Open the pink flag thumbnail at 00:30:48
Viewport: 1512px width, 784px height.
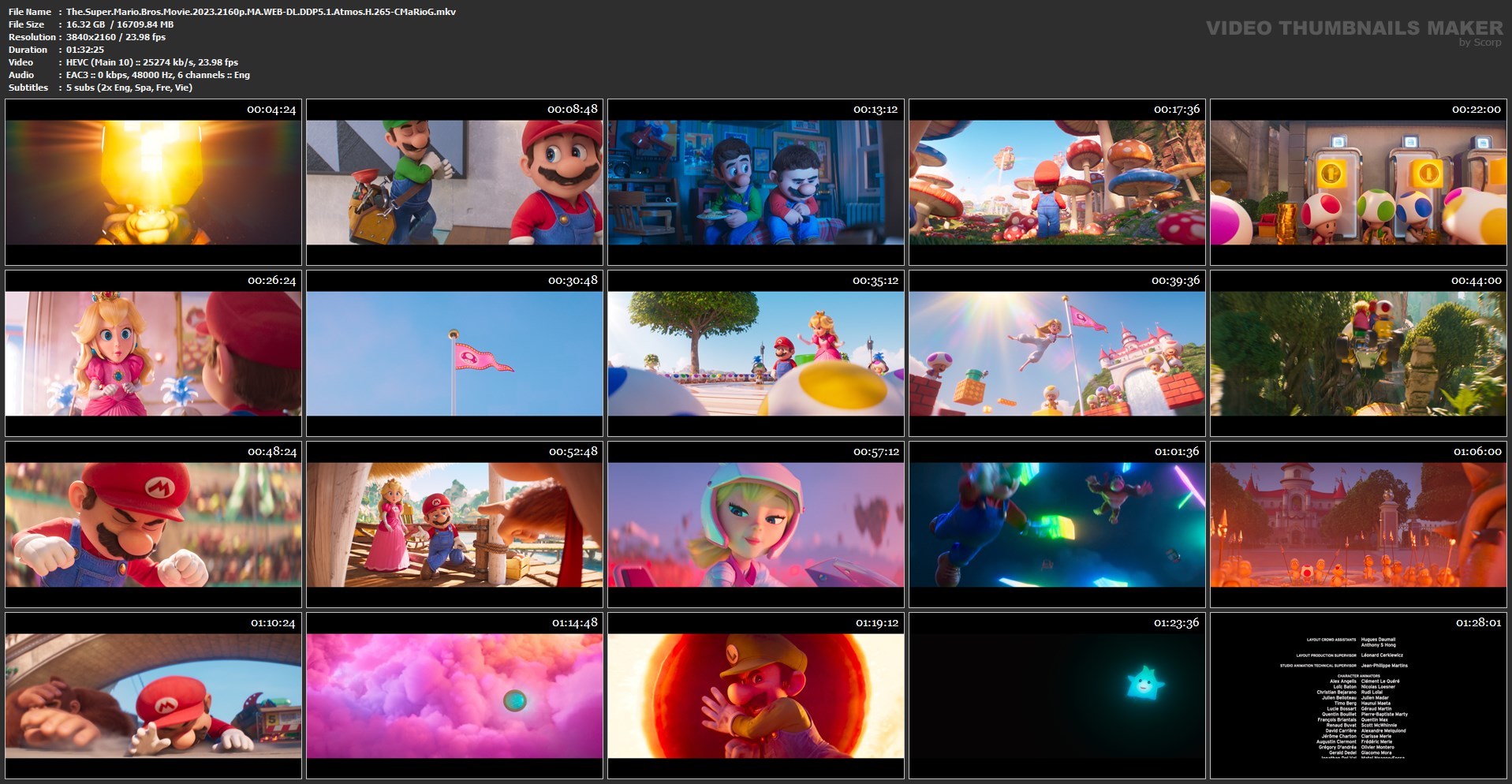click(x=454, y=353)
